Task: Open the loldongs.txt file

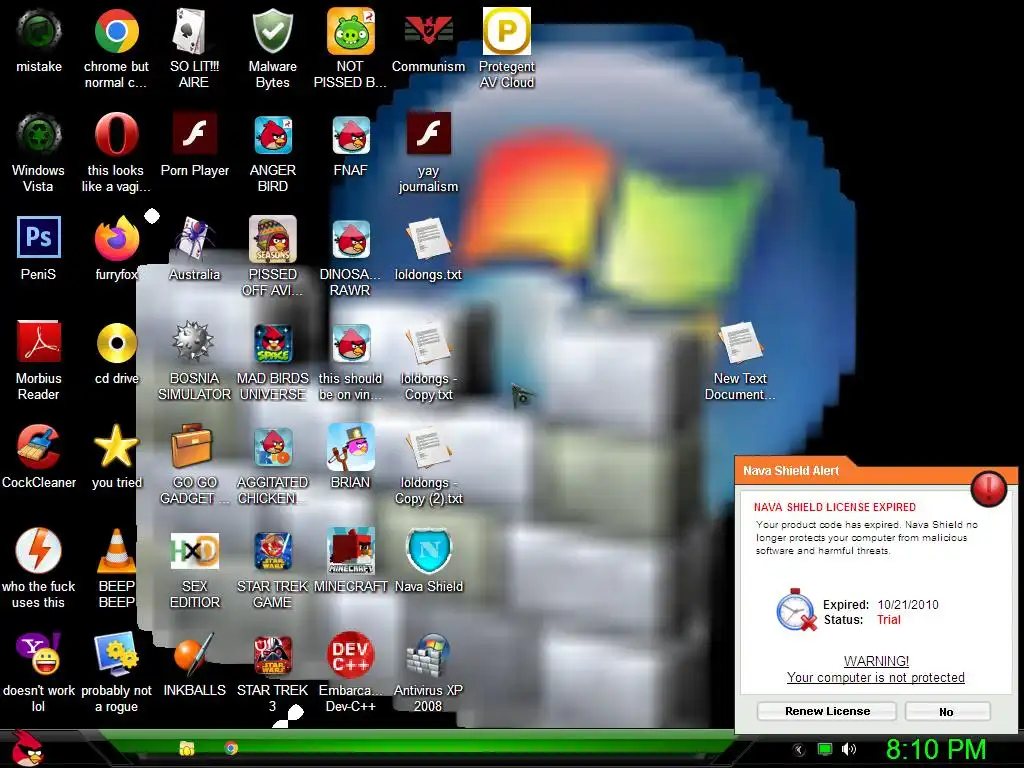Action: pos(428,239)
